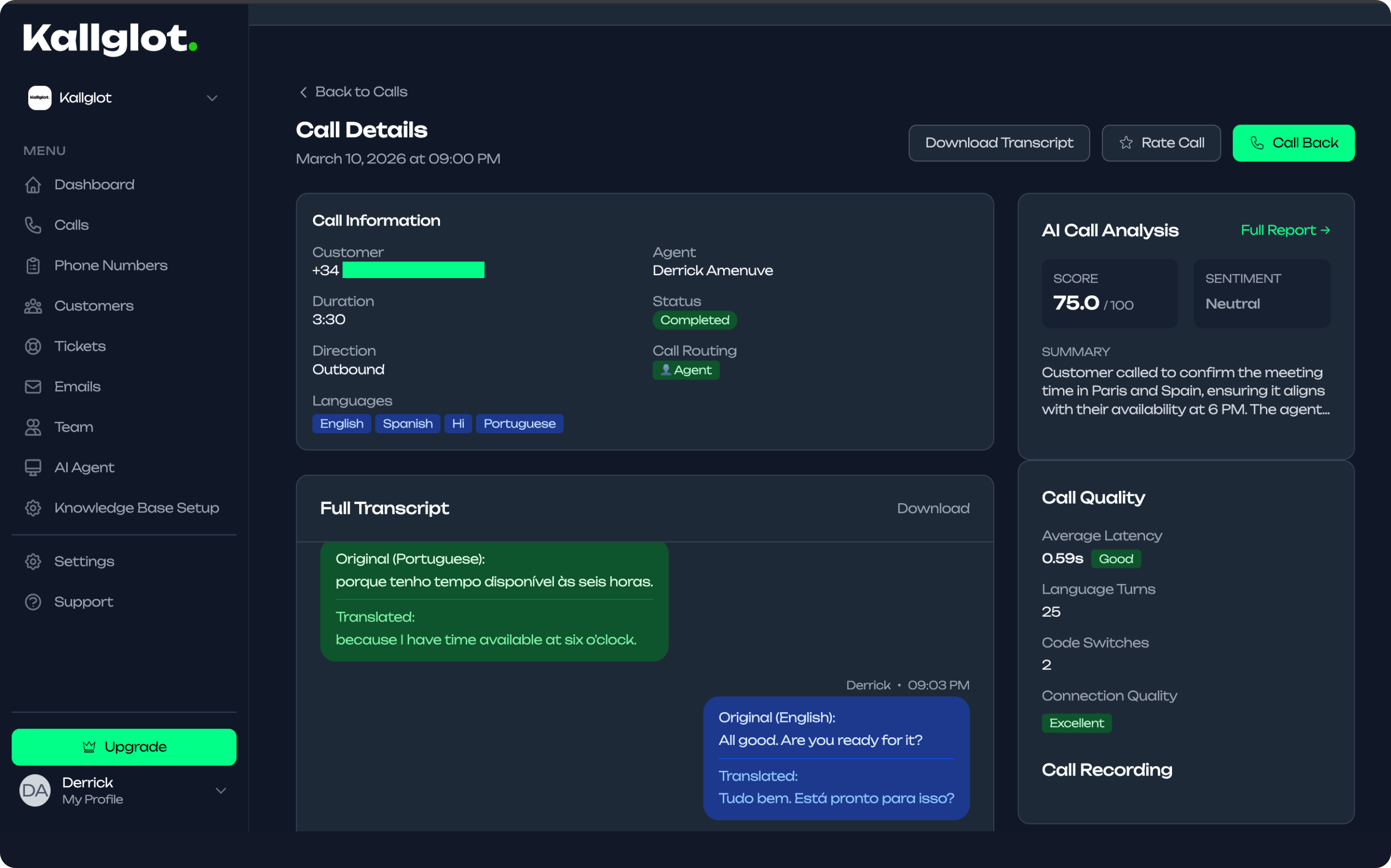This screenshot has width=1391, height=868.
Task: Select the Customers people icon
Action: 33,305
